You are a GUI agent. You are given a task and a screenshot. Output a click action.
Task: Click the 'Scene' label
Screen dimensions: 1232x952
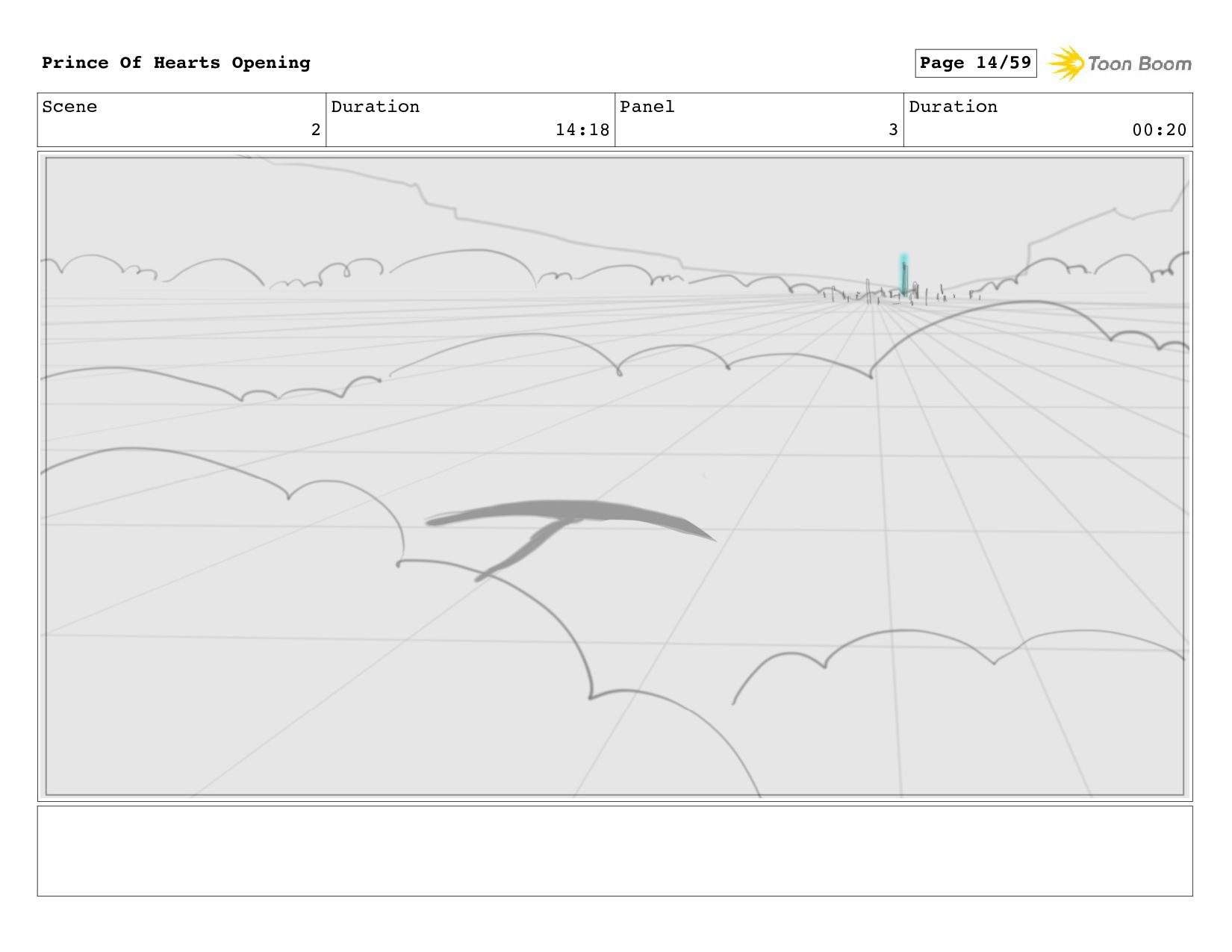point(69,107)
